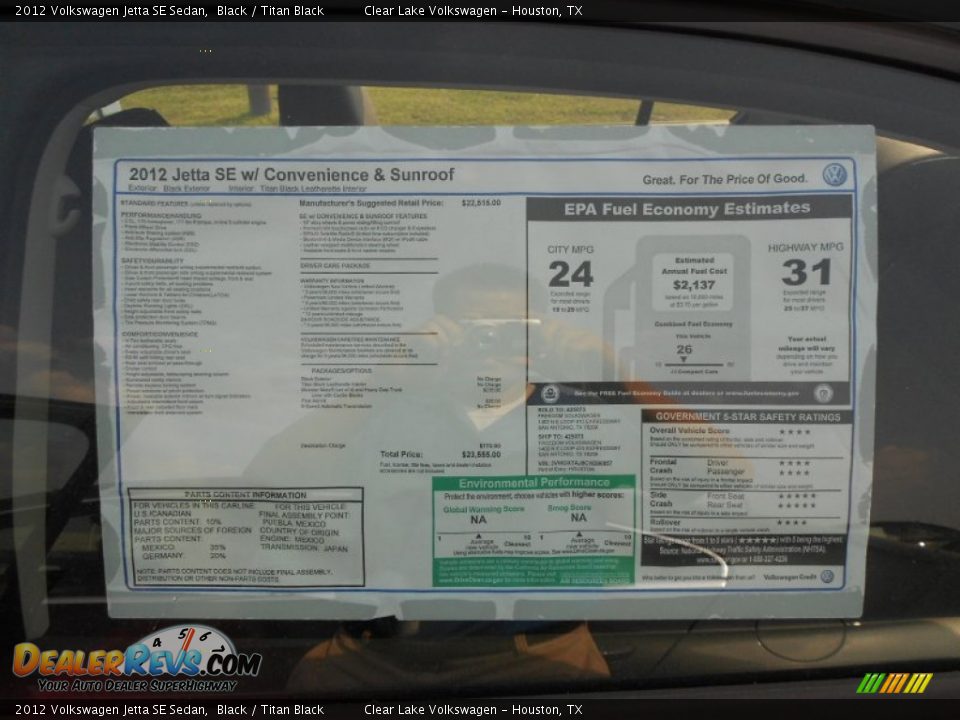The image size is (960, 720).
Task: Click the top 'Black / Titan Black' caption text
Action: [270, 10]
